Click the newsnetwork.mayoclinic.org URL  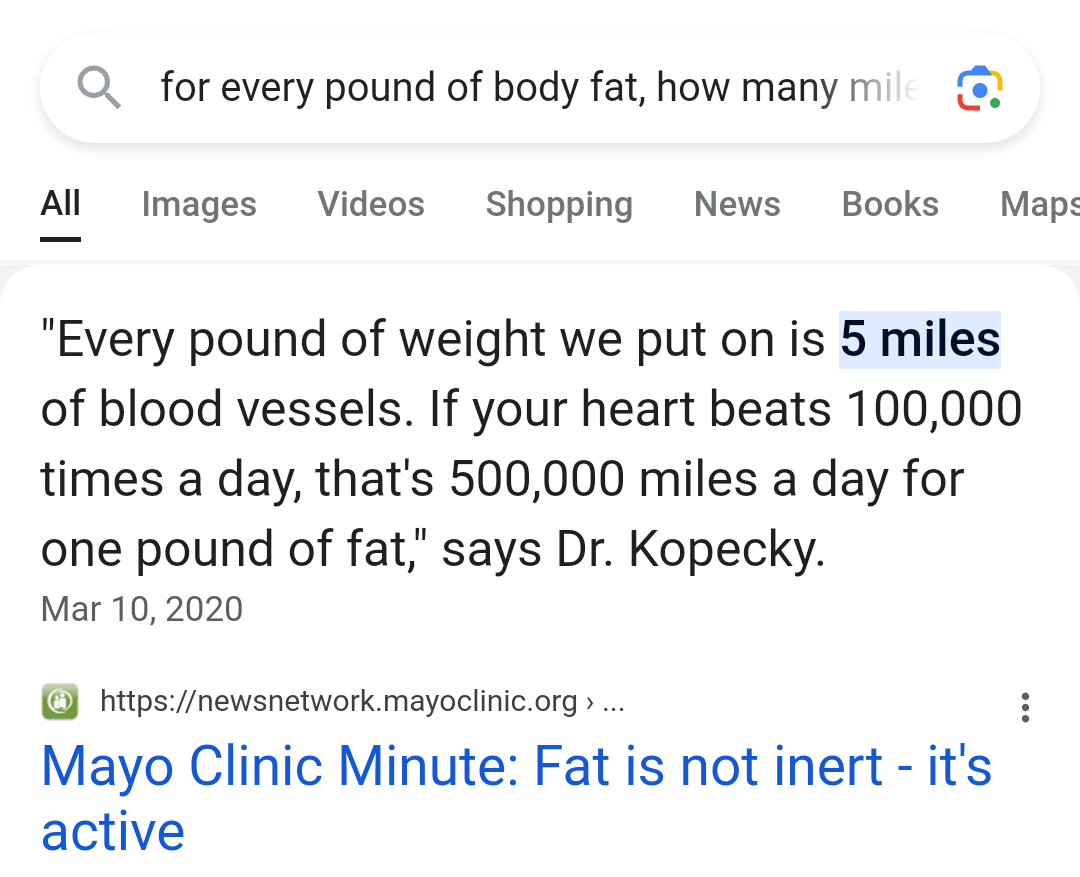click(x=338, y=701)
